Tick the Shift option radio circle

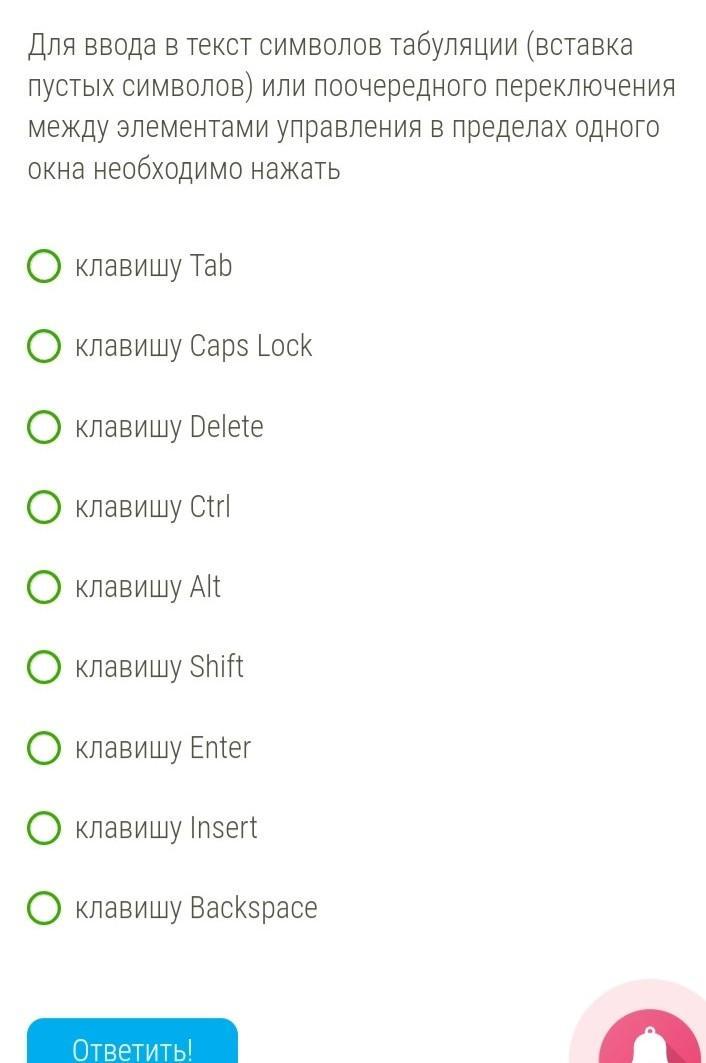click(43, 667)
